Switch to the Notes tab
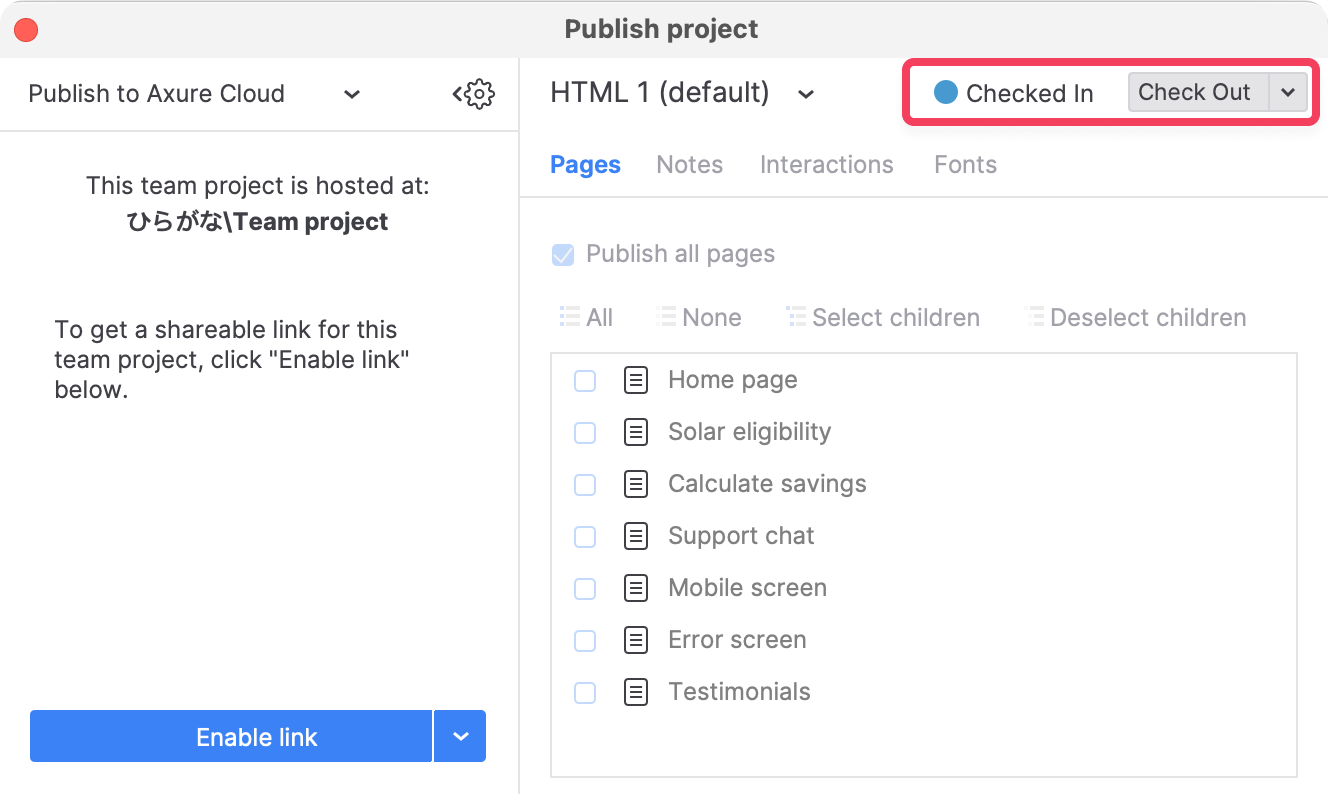 tap(689, 165)
